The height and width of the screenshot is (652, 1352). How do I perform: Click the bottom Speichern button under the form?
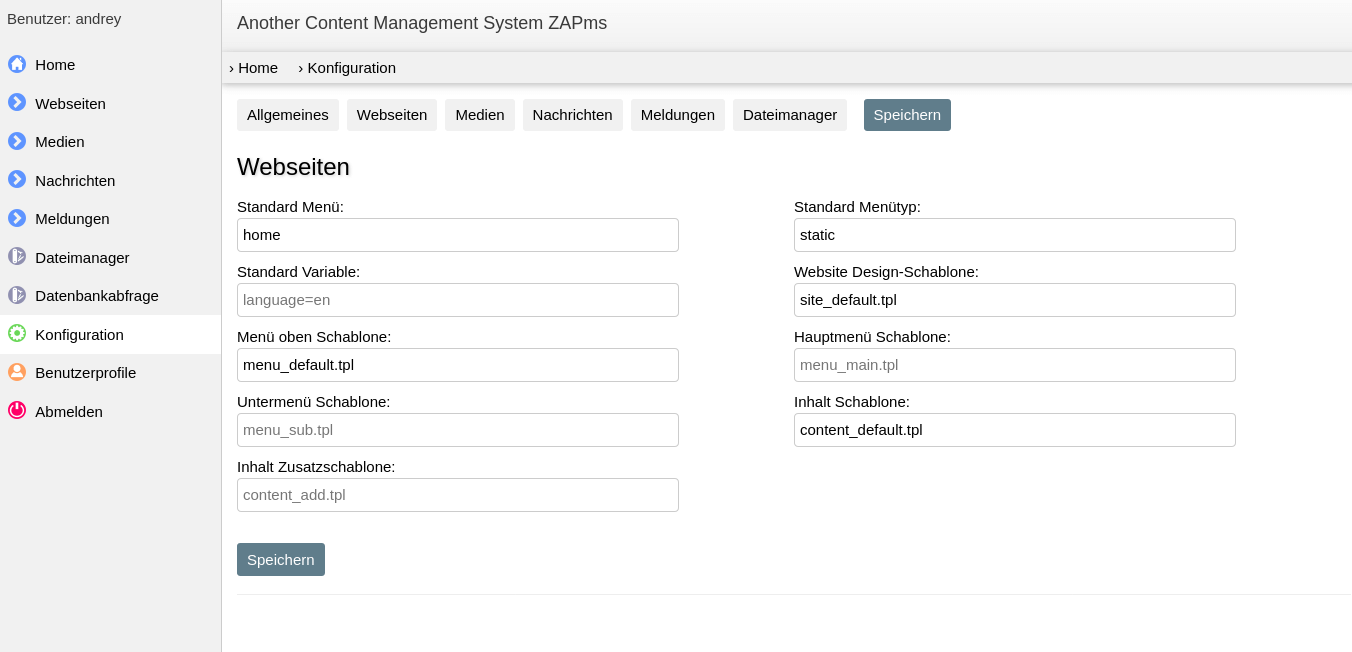coord(281,559)
